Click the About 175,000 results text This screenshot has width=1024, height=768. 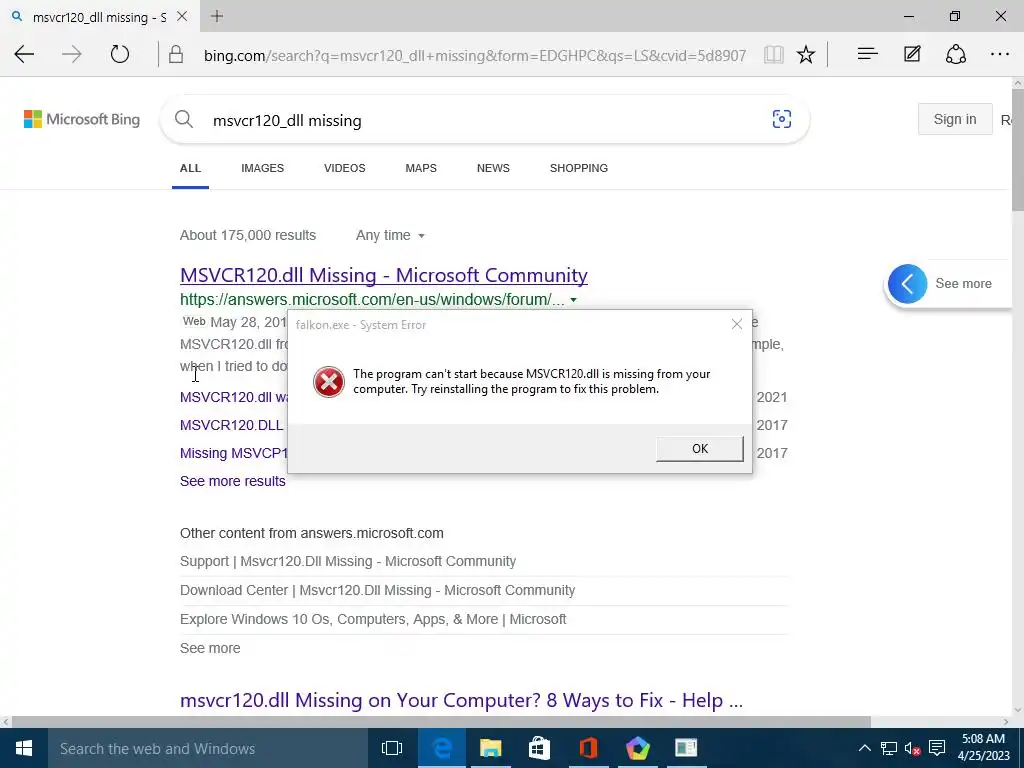coord(248,235)
